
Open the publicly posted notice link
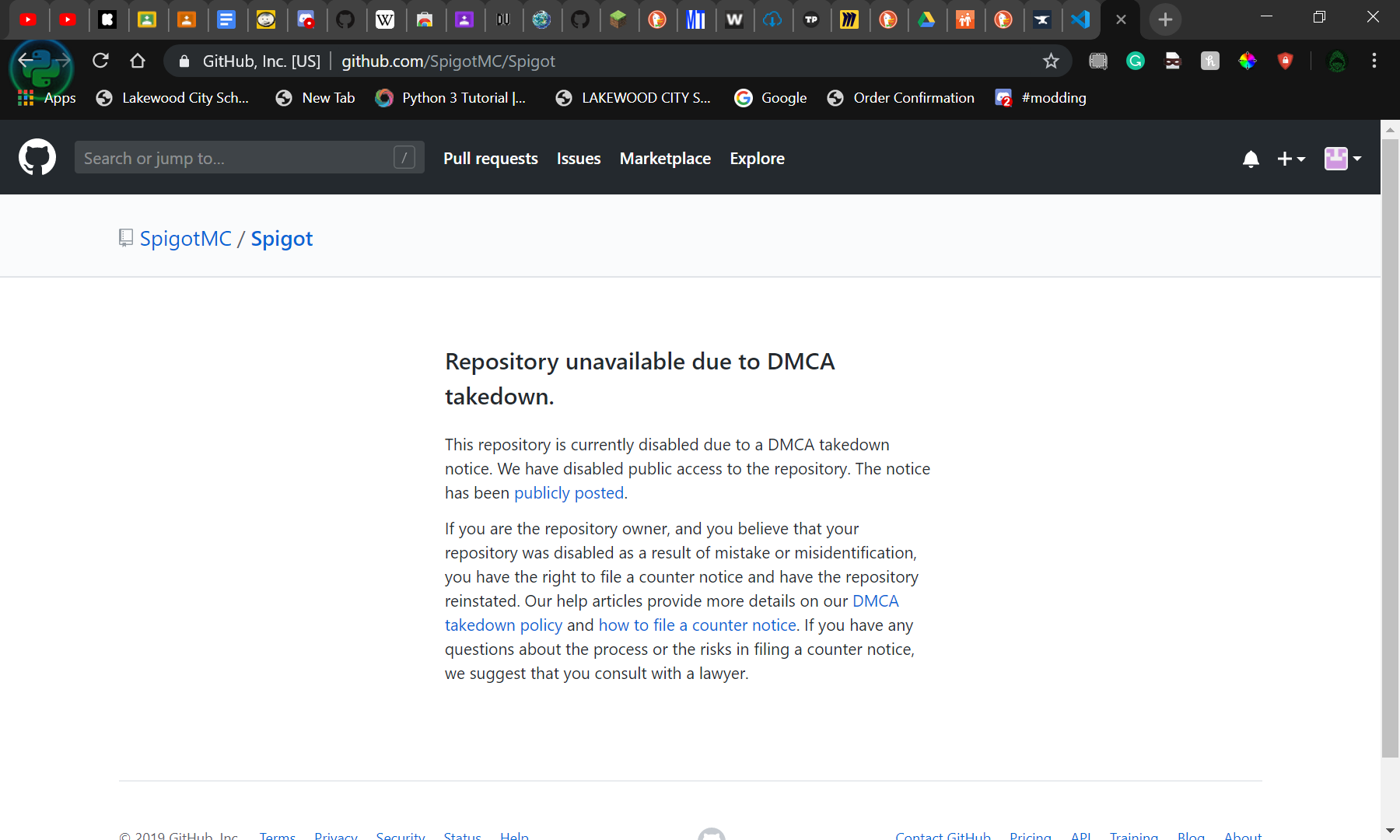pos(569,493)
